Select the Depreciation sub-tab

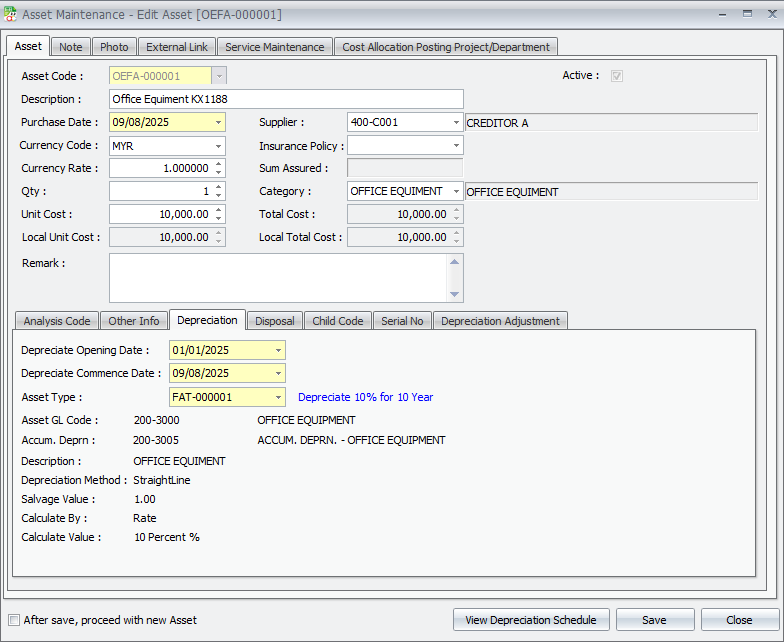point(207,320)
